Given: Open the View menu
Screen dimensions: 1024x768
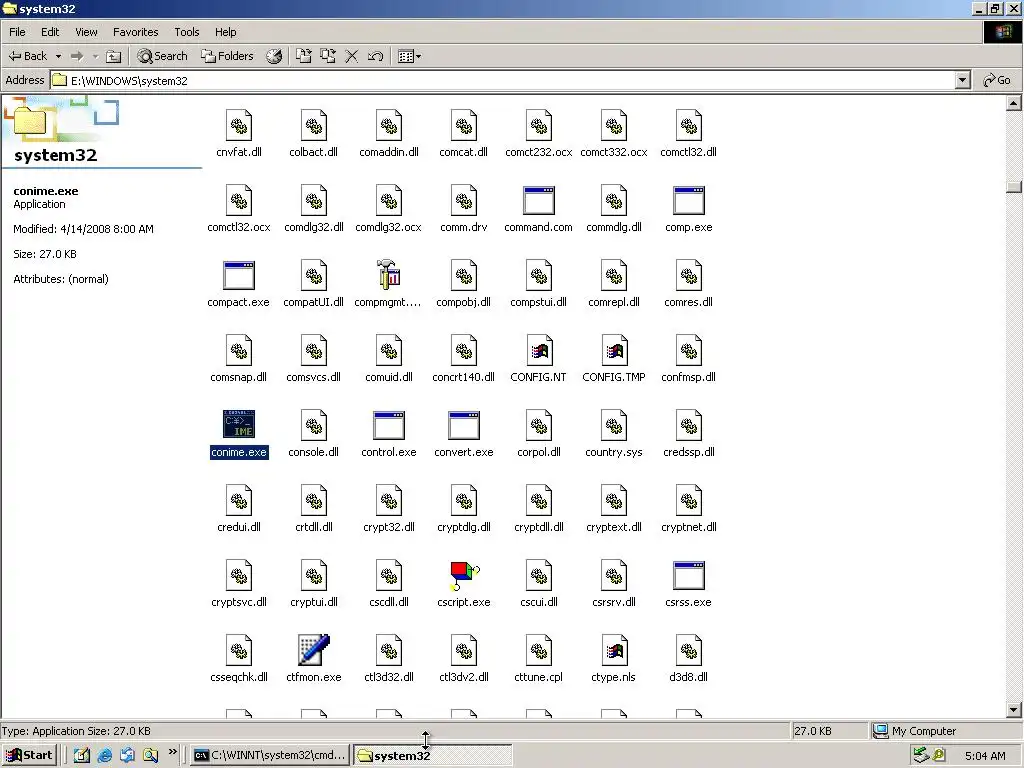Looking at the screenshot, I should (x=86, y=32).
